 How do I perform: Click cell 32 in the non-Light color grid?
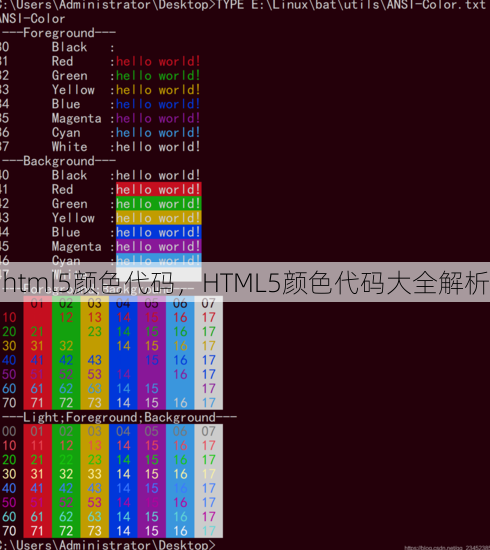[66, 346]
